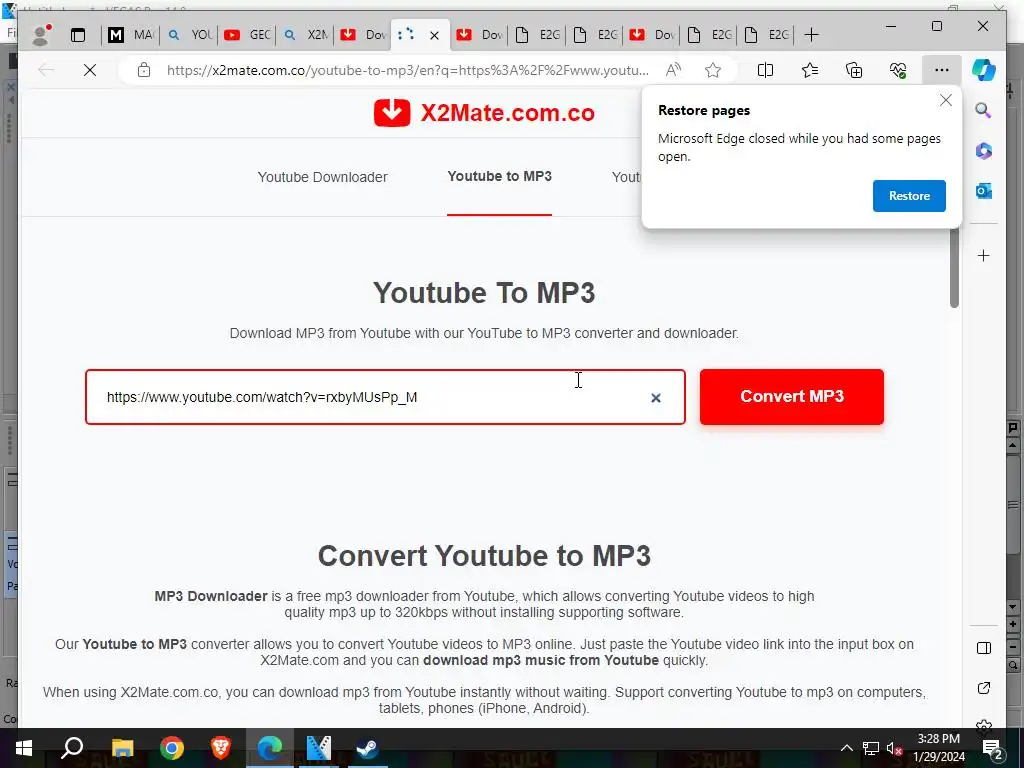Image resolution: width=1024 pixels, height=768 pixels.
Task: Click the Convert MP3 button
Action: [x=792, y=396]
